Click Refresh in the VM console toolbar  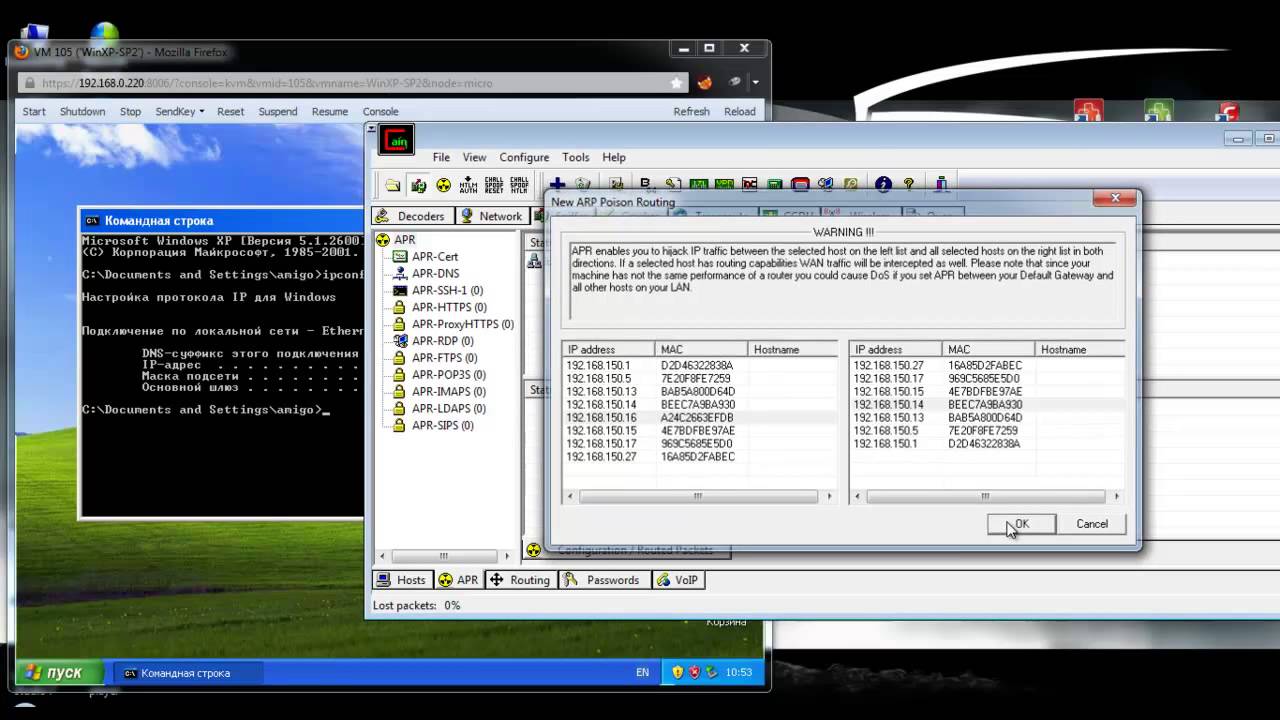[x=691, y=112]
